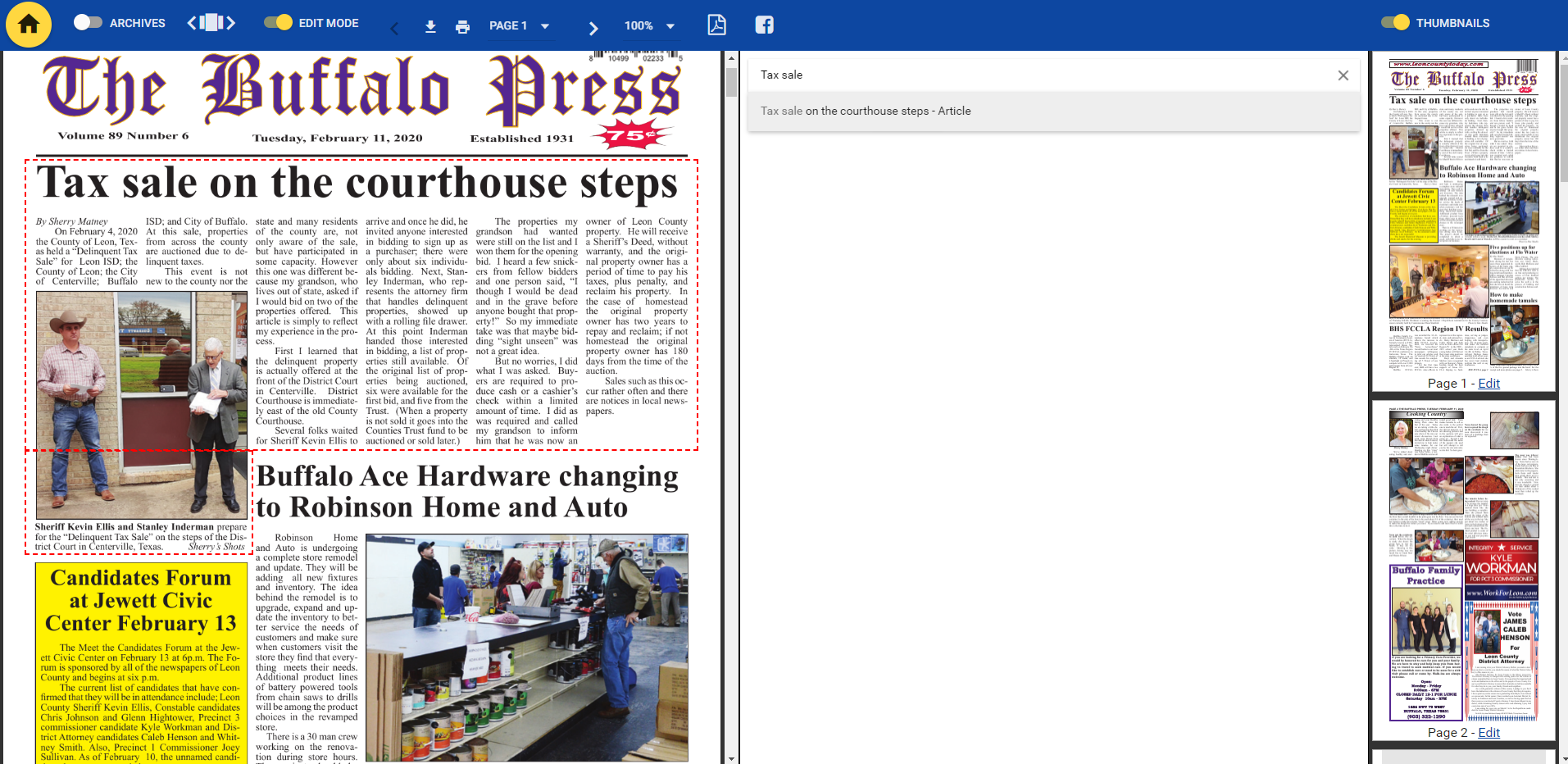Click the yellow home icon
Screen dimensions: 1568x764
29,25
